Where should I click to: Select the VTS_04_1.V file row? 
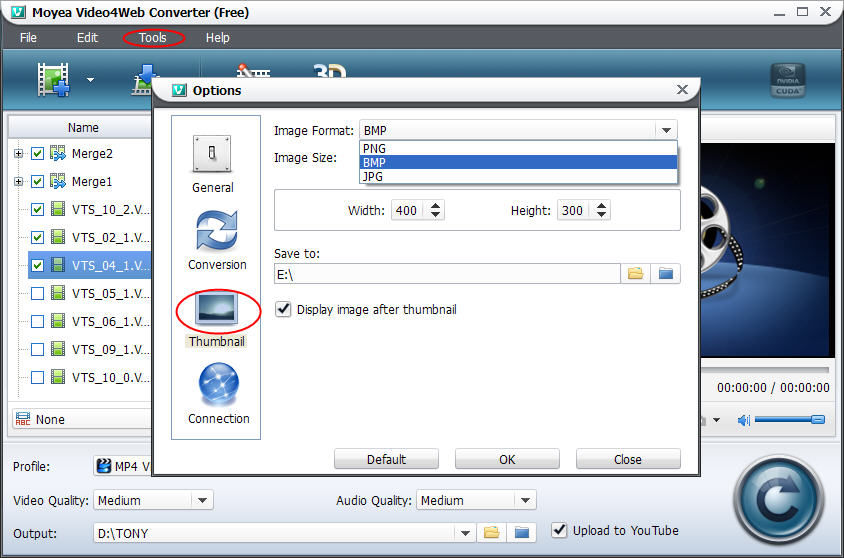(90, 265)
